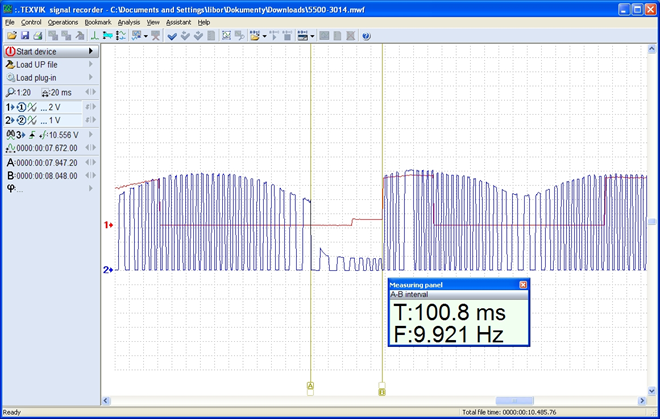Screen dimensions: 660x419
Task: Click the red channel 1 zero-level marker
Action: pos(109,225)
